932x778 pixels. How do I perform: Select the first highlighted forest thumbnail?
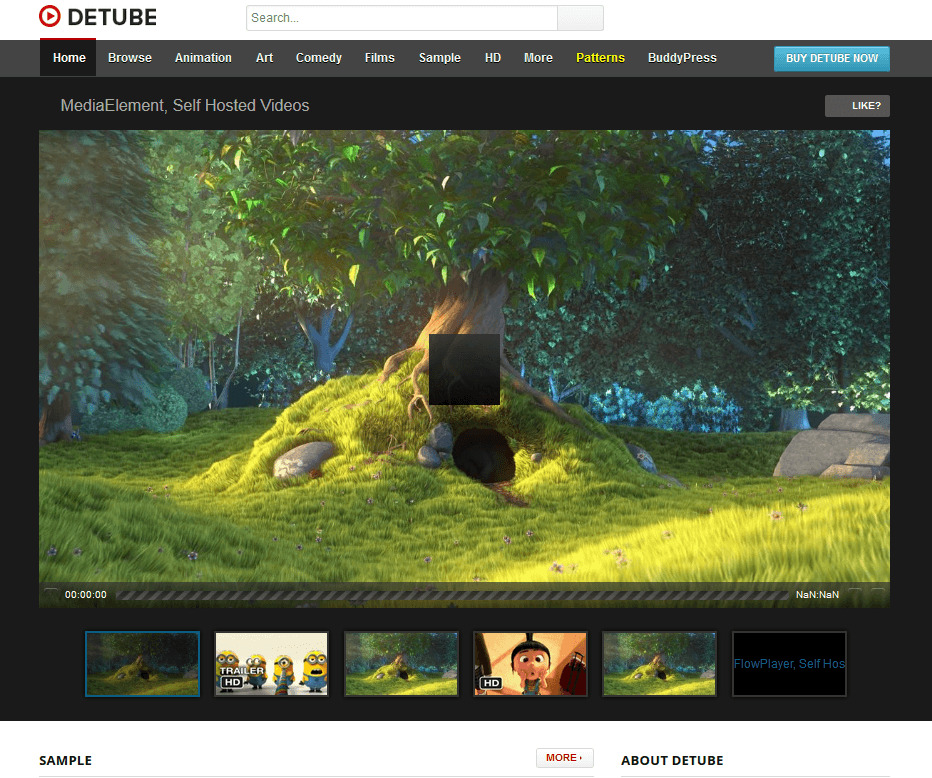point(143,664)
